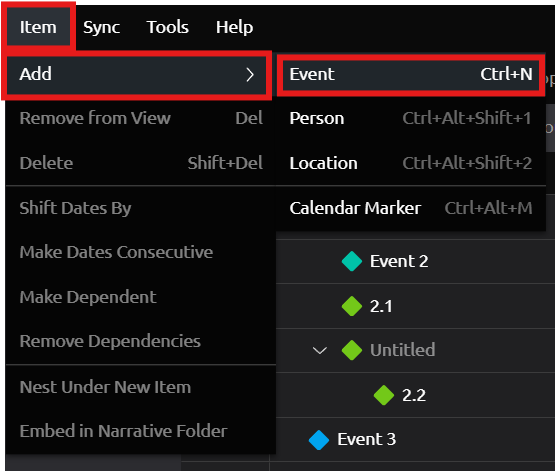The height and width of the screenshot is (471, 555).
Task: Select the Add submenu entry
Action: coord(137,74)
